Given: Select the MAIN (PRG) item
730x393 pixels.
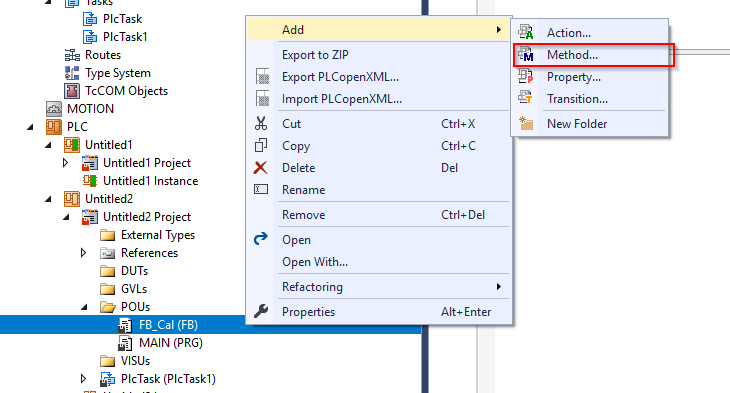Looking at the screenshot, I should [x=171, y=343].
